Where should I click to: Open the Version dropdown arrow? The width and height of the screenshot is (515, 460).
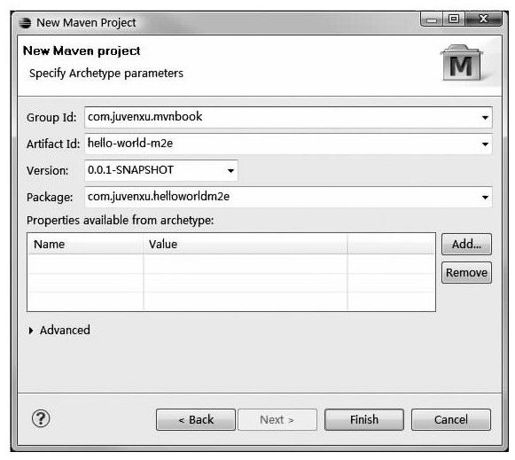tap(230, 171)
